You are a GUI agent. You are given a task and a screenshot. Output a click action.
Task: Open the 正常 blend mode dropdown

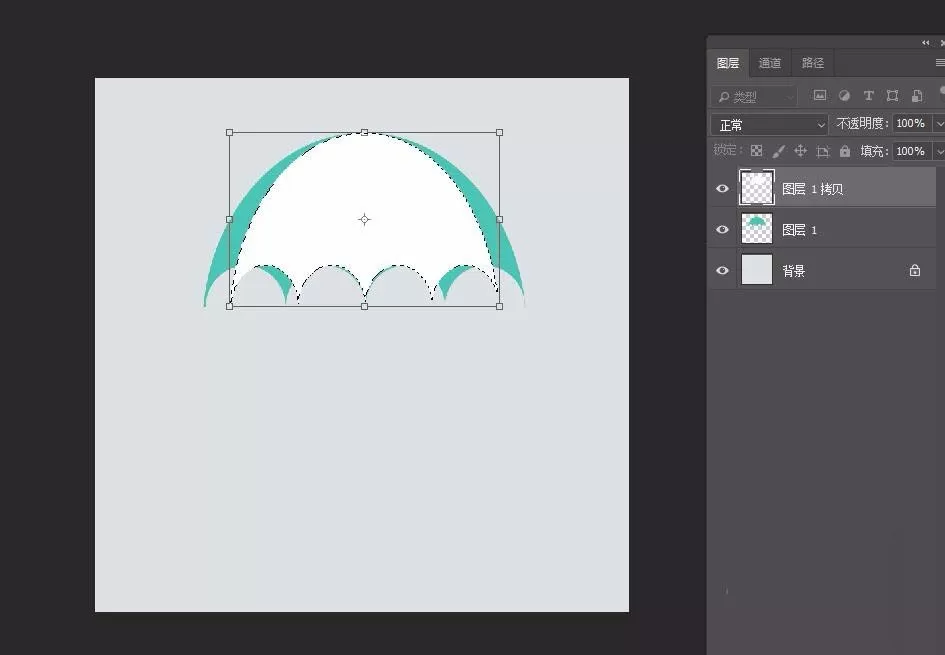770,125
